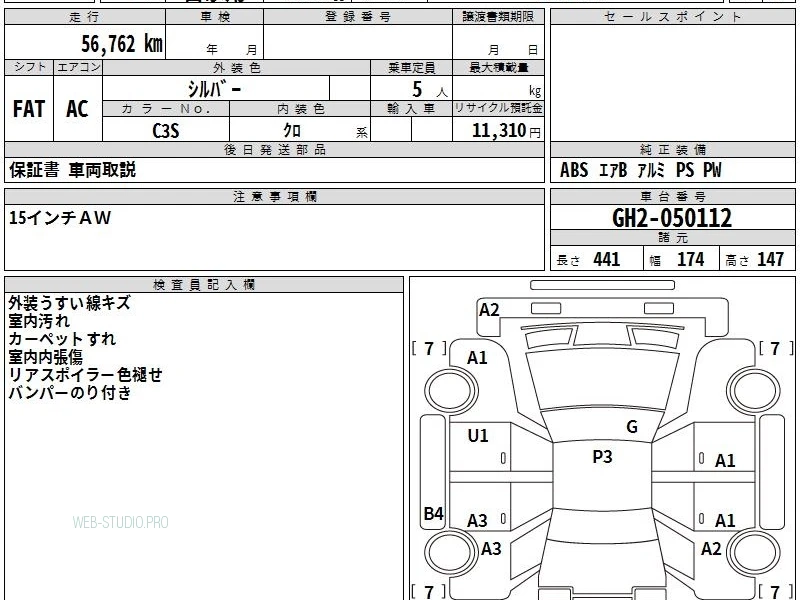Click the equipment list ABS エアB アルミ PS PW

tap(641, 170)
